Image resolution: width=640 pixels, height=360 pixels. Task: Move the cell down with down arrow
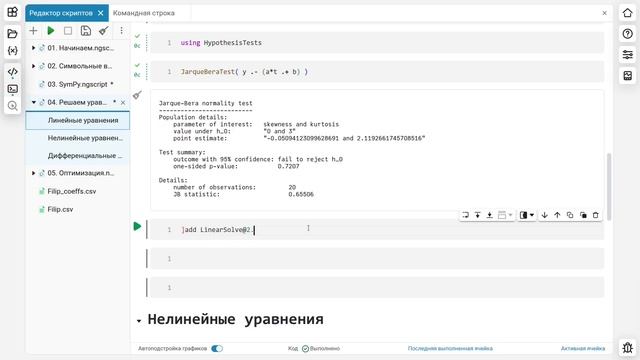[x=544, y=215]
